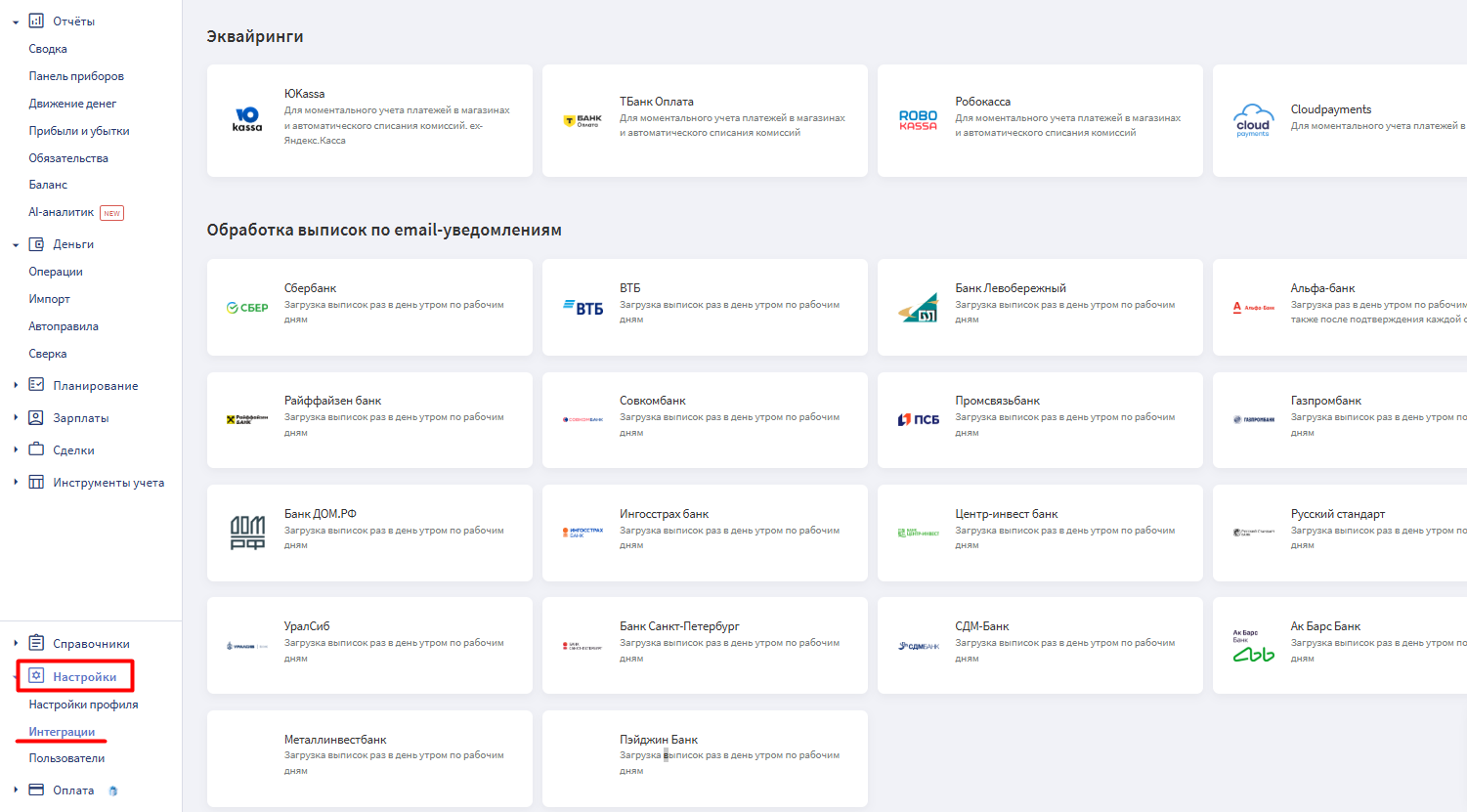Click the Банк Санкт-Петербург logo
This screenshot has width=1467, height=812.
point(582,646)
